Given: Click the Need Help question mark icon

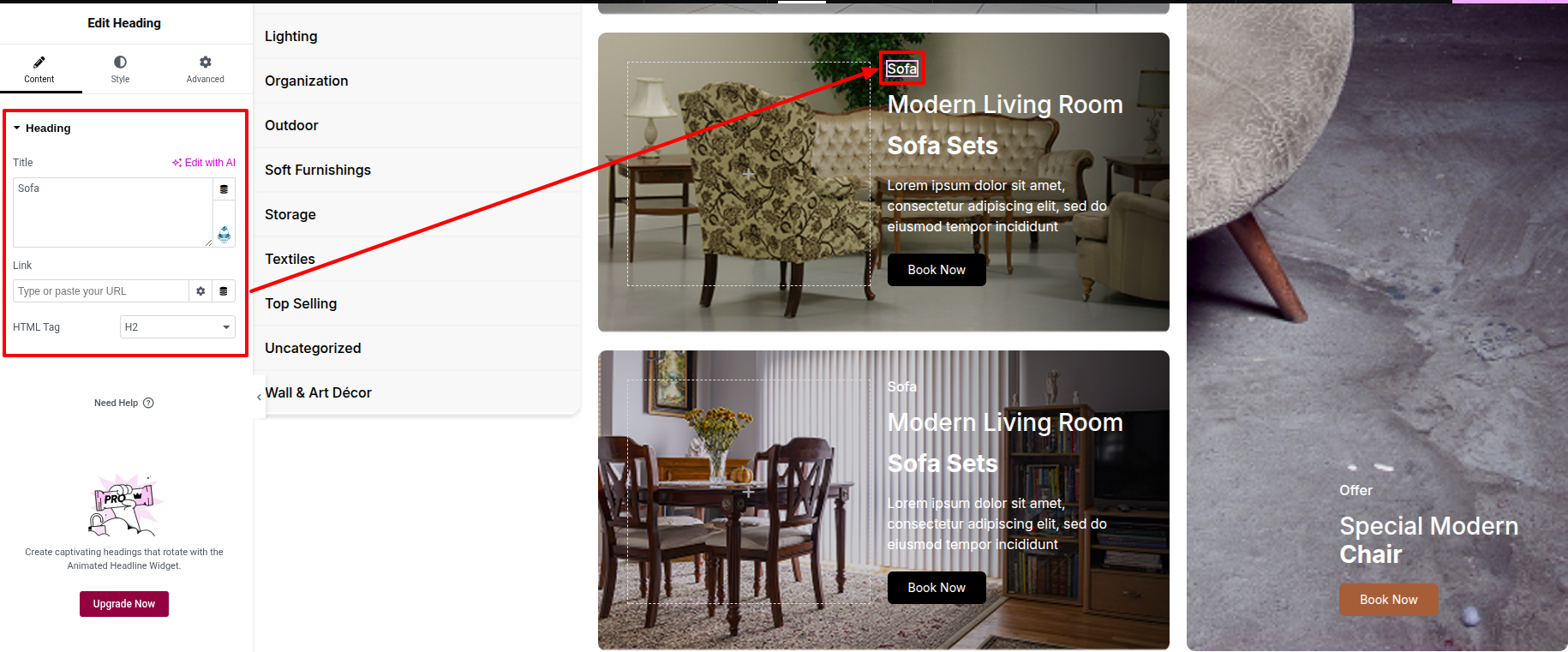Looking at the screenshot, I should (x=148, y=403).
